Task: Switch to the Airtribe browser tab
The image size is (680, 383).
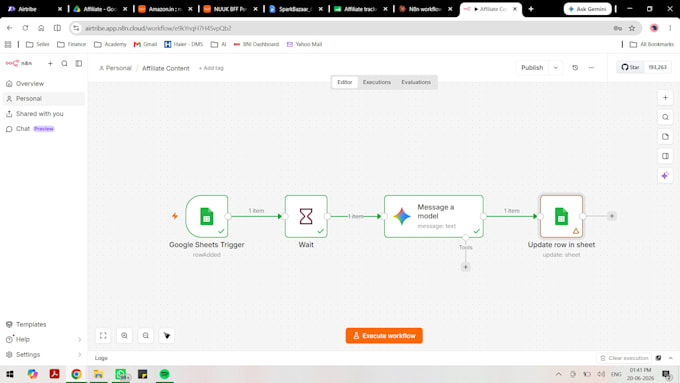Action: [x=33, y=9]
